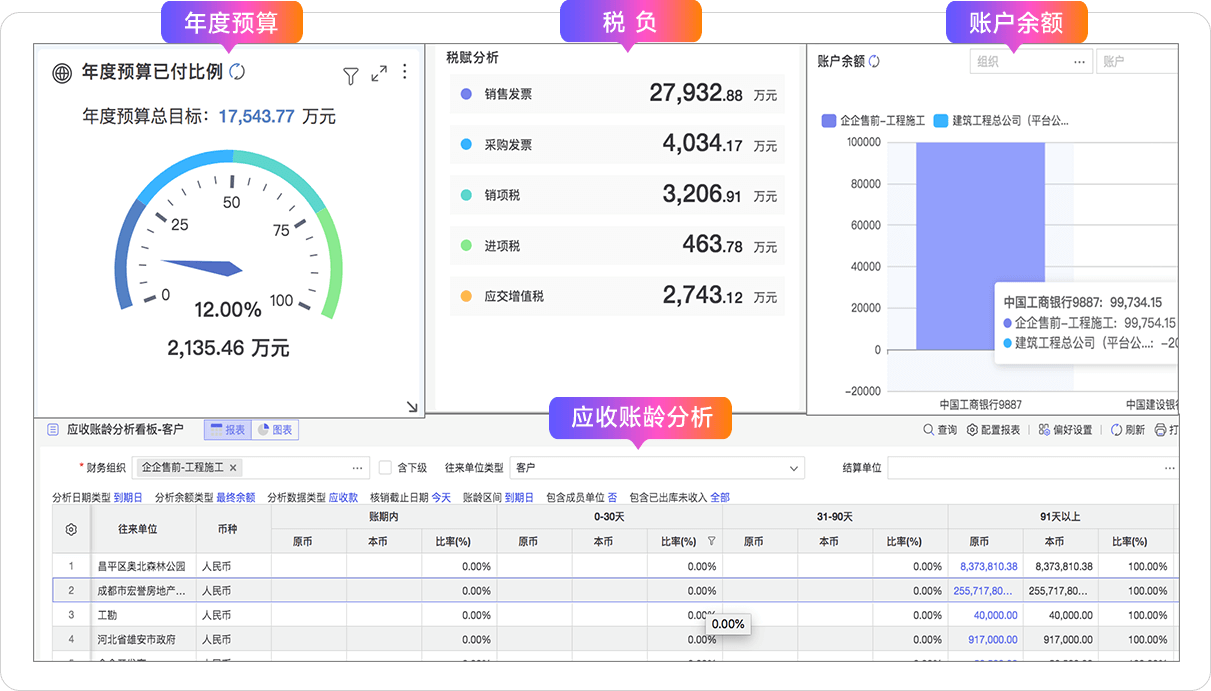Click the 刷新 refresh button in report toolbar

(1127, 430)
